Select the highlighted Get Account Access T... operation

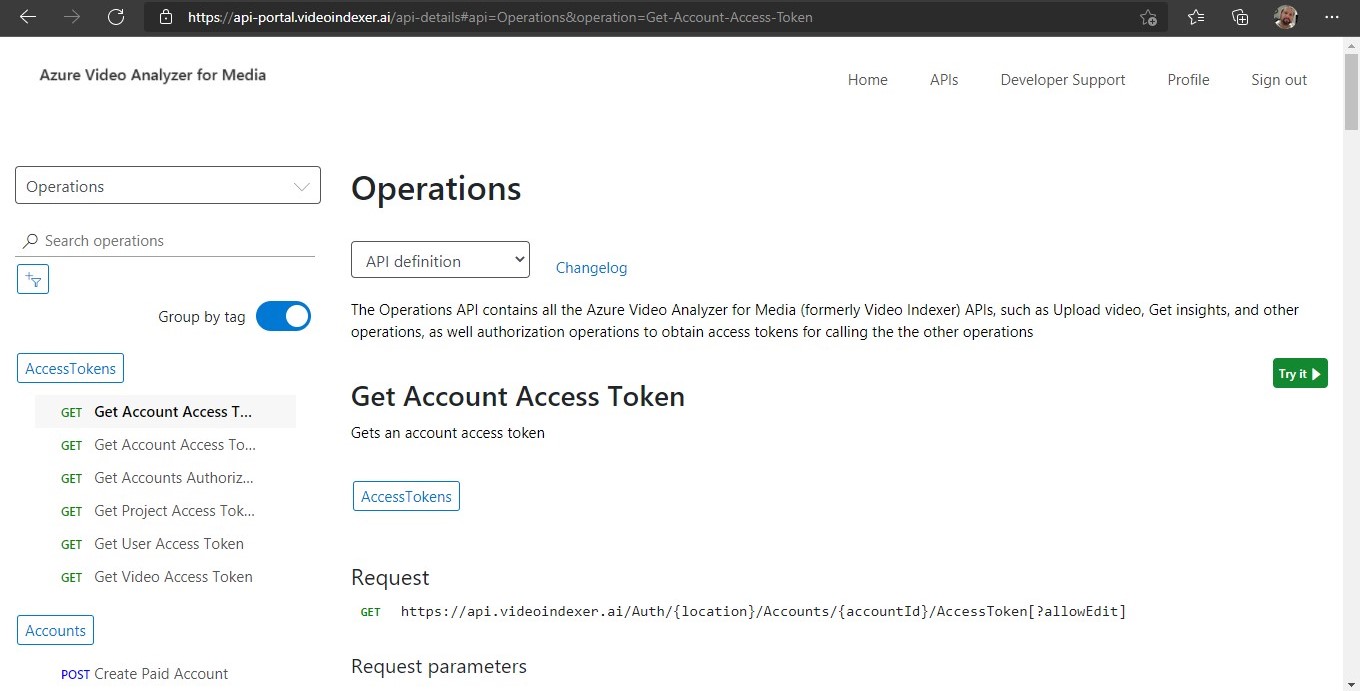pos(165,411)
